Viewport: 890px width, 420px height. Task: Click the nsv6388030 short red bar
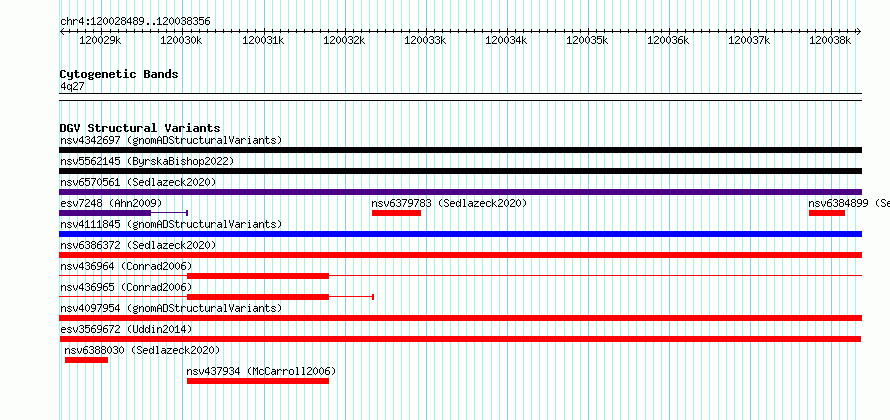pos(86,360)
